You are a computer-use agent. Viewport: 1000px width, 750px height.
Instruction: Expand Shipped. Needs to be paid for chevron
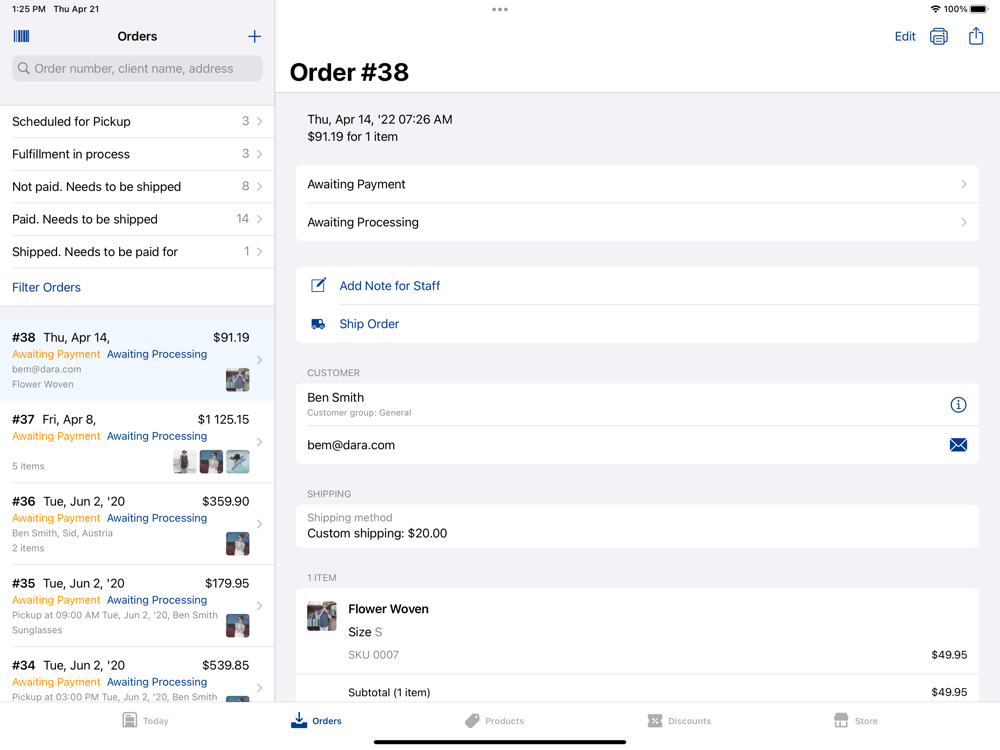pyautogui.click(x=260, y=251)
